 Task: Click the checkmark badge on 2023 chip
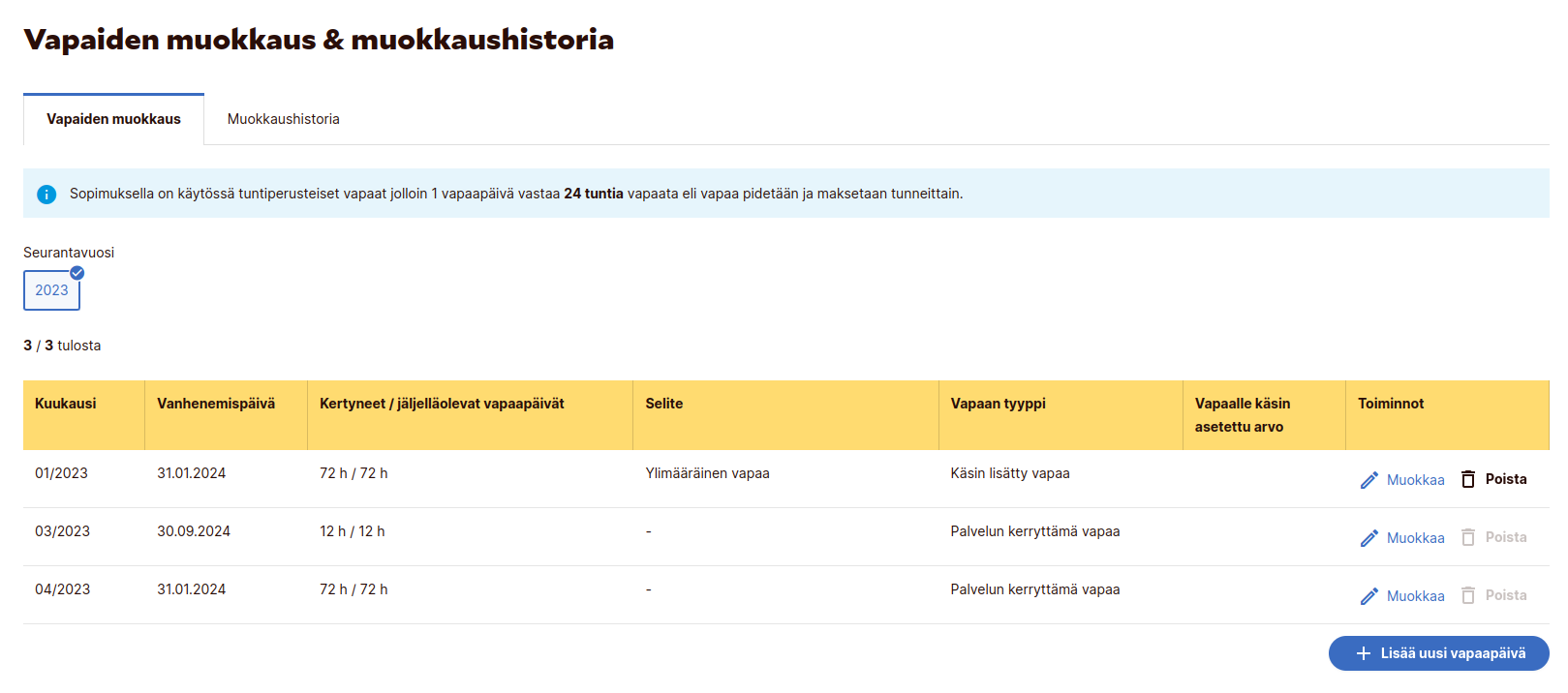(77, 273)
